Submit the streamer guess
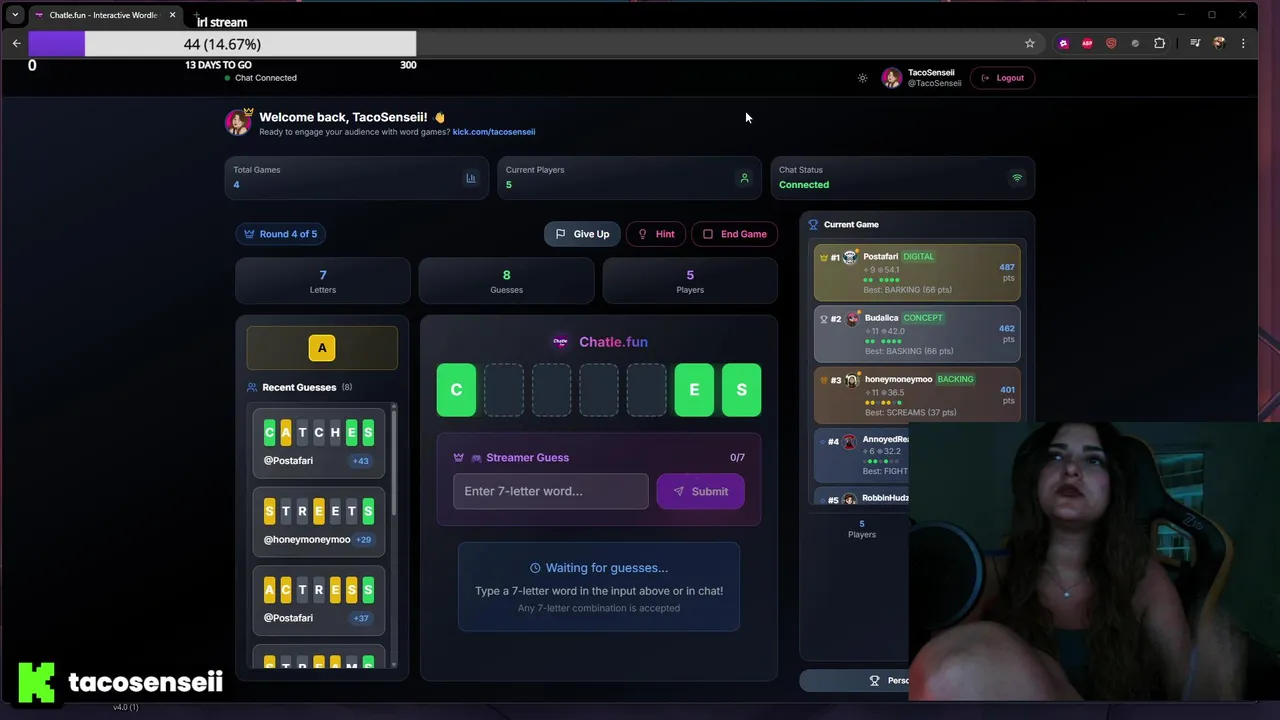This screenshot has width=1280, height=720. pyautogui.click(x=700, y=491)
